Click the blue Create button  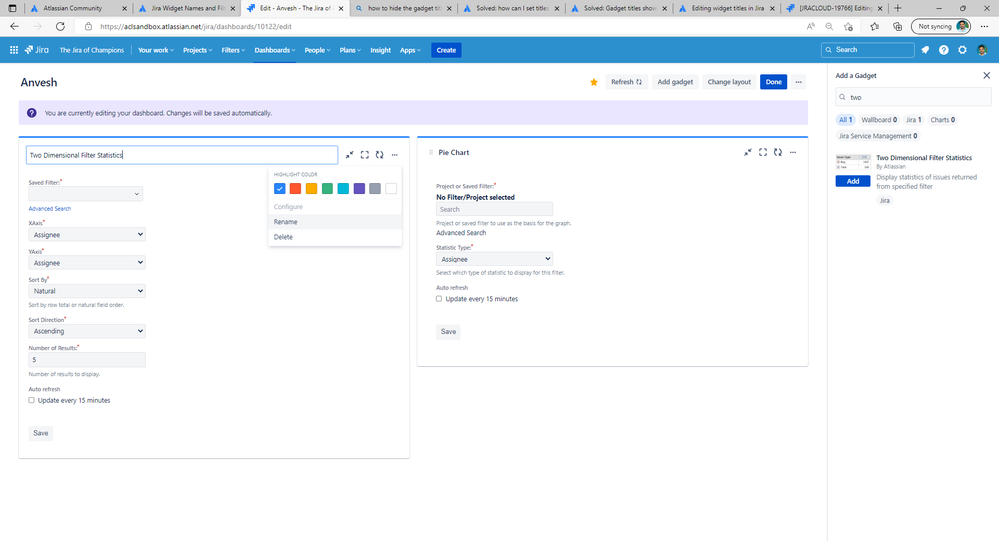(x=446, y=50)
